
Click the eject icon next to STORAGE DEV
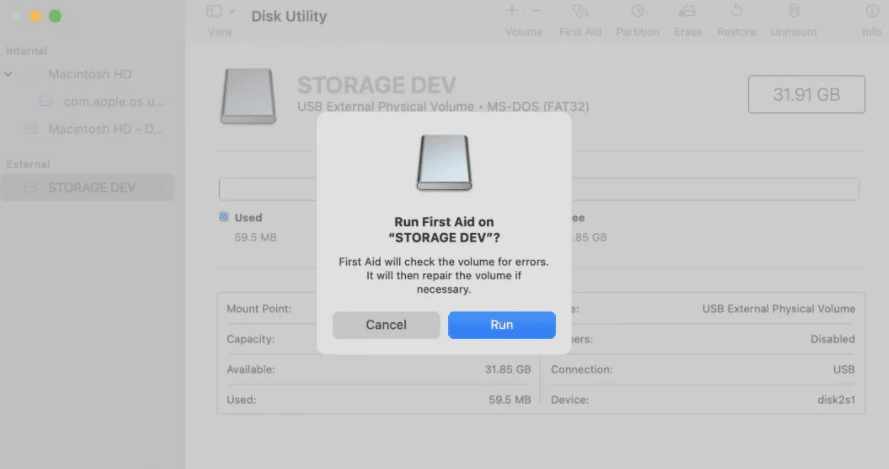160,188
